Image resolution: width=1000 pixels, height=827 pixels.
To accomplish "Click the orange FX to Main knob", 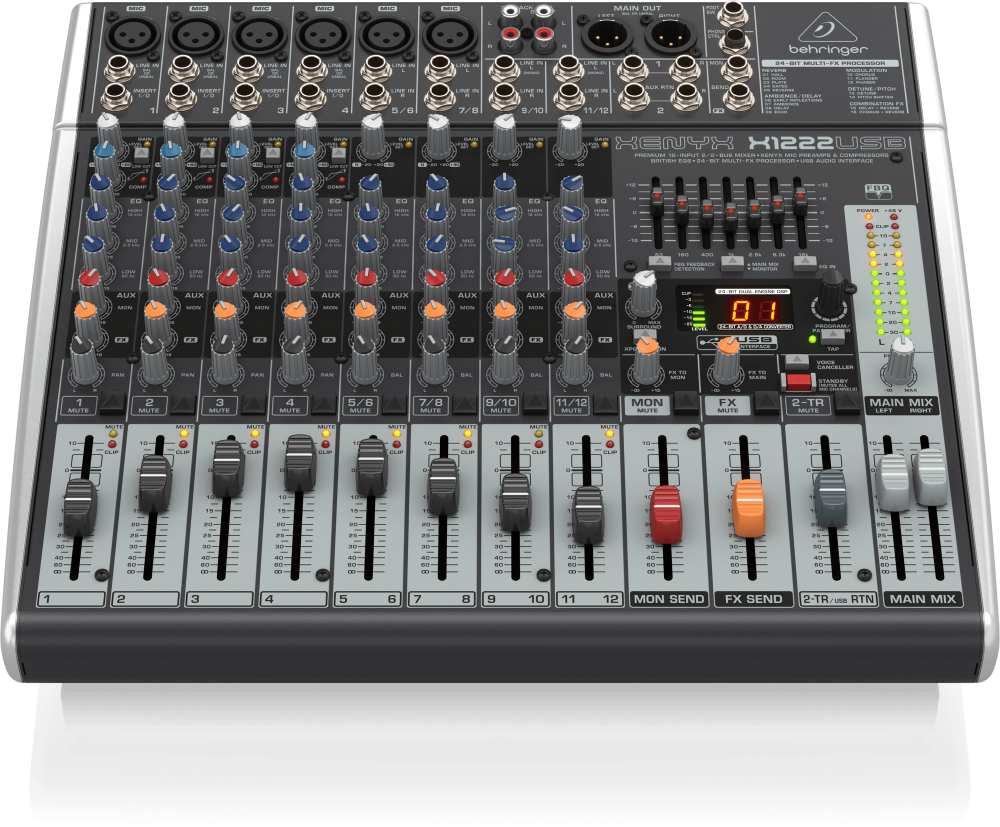I will tap(725, 369).
